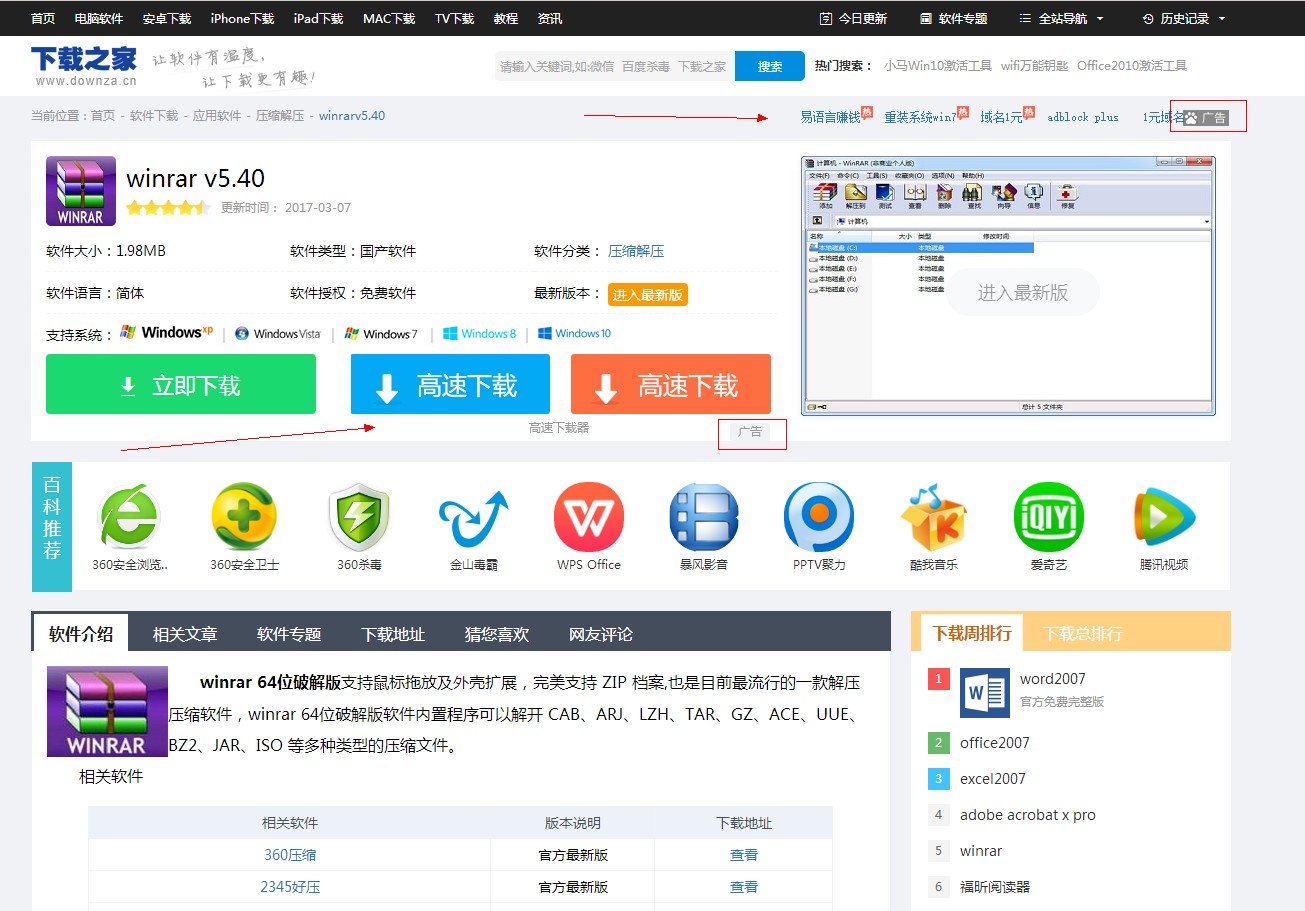Open the 360杀毒 shield icon

pyautogui.click(x=359, y=516)
